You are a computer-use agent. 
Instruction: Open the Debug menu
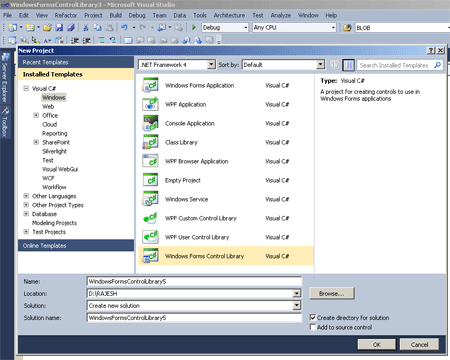(137, 15)
